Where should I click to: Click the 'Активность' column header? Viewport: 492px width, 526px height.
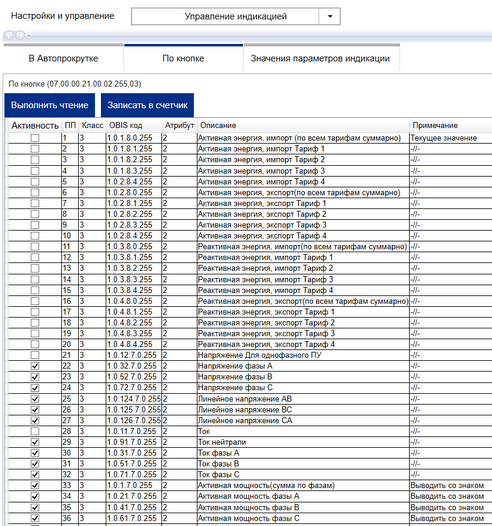point(35,125)
